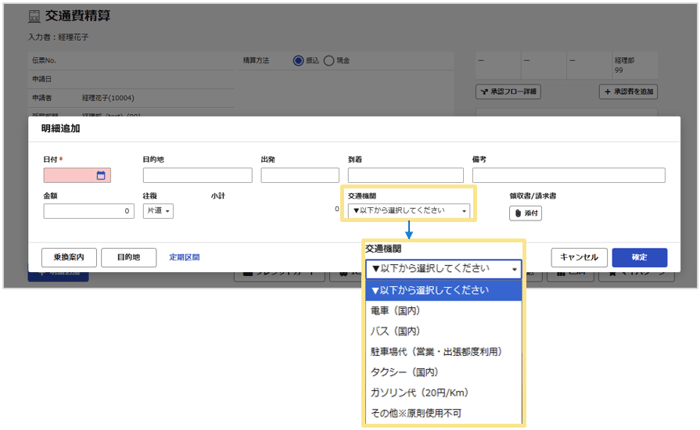Open the calendar picker in the 日付 field
The image size is (700, 430).
pos(101,175)
